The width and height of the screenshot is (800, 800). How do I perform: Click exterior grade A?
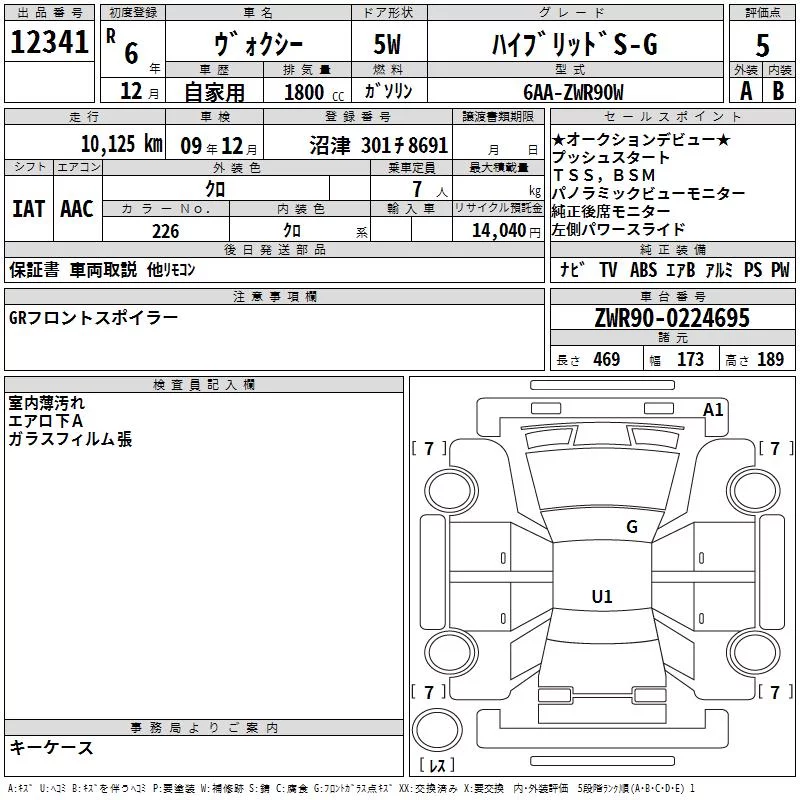point(746,91)
